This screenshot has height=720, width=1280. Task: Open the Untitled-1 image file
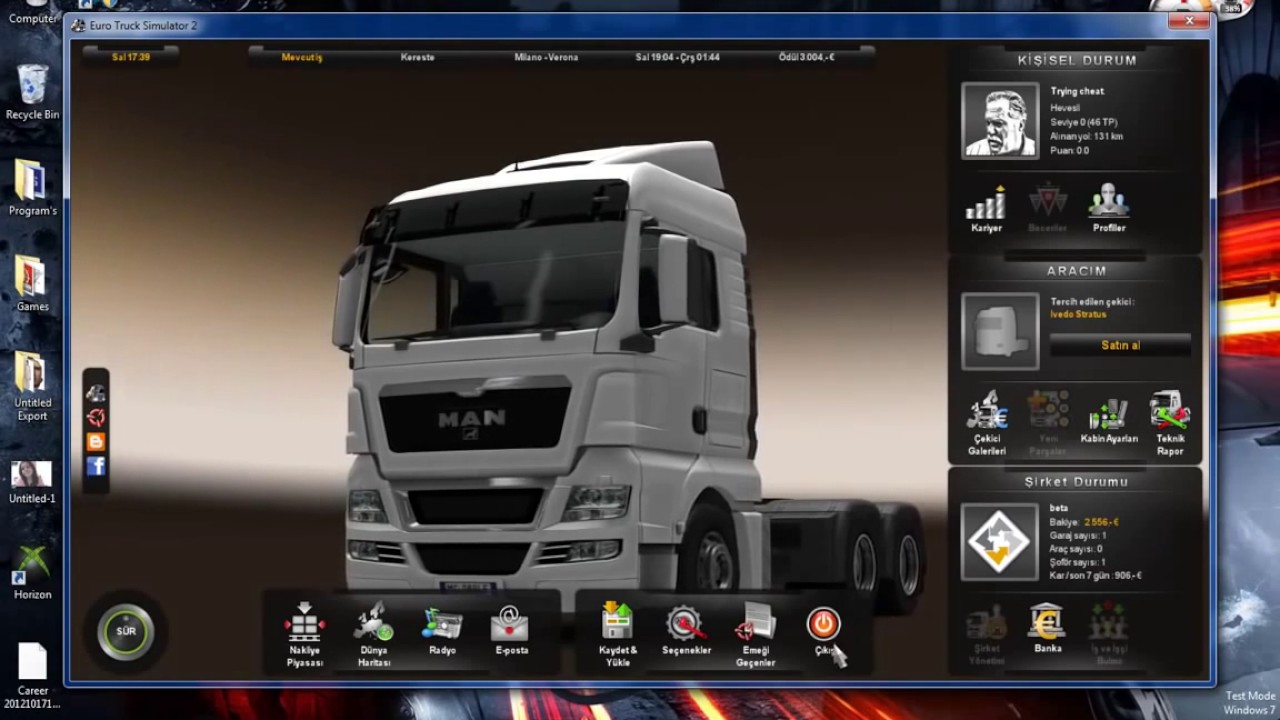[32, 481]
